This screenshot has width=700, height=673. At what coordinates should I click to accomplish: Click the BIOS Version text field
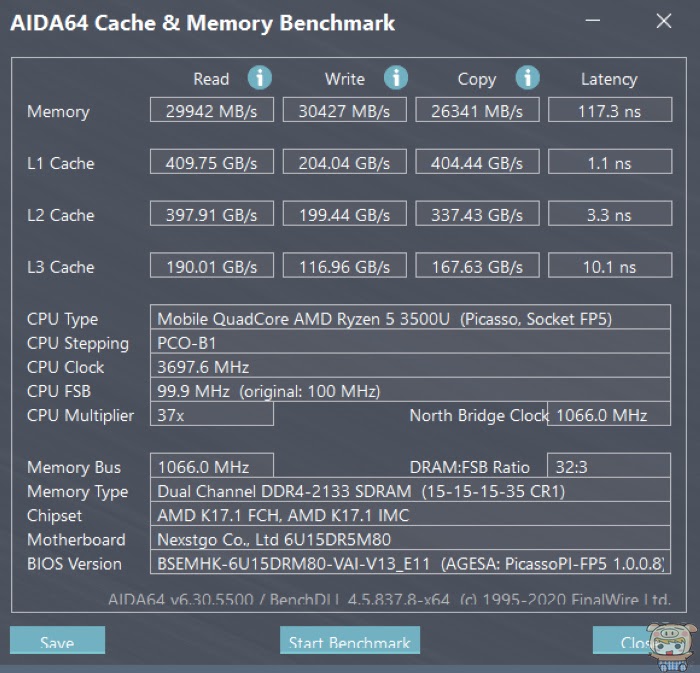tap(410, 562)
